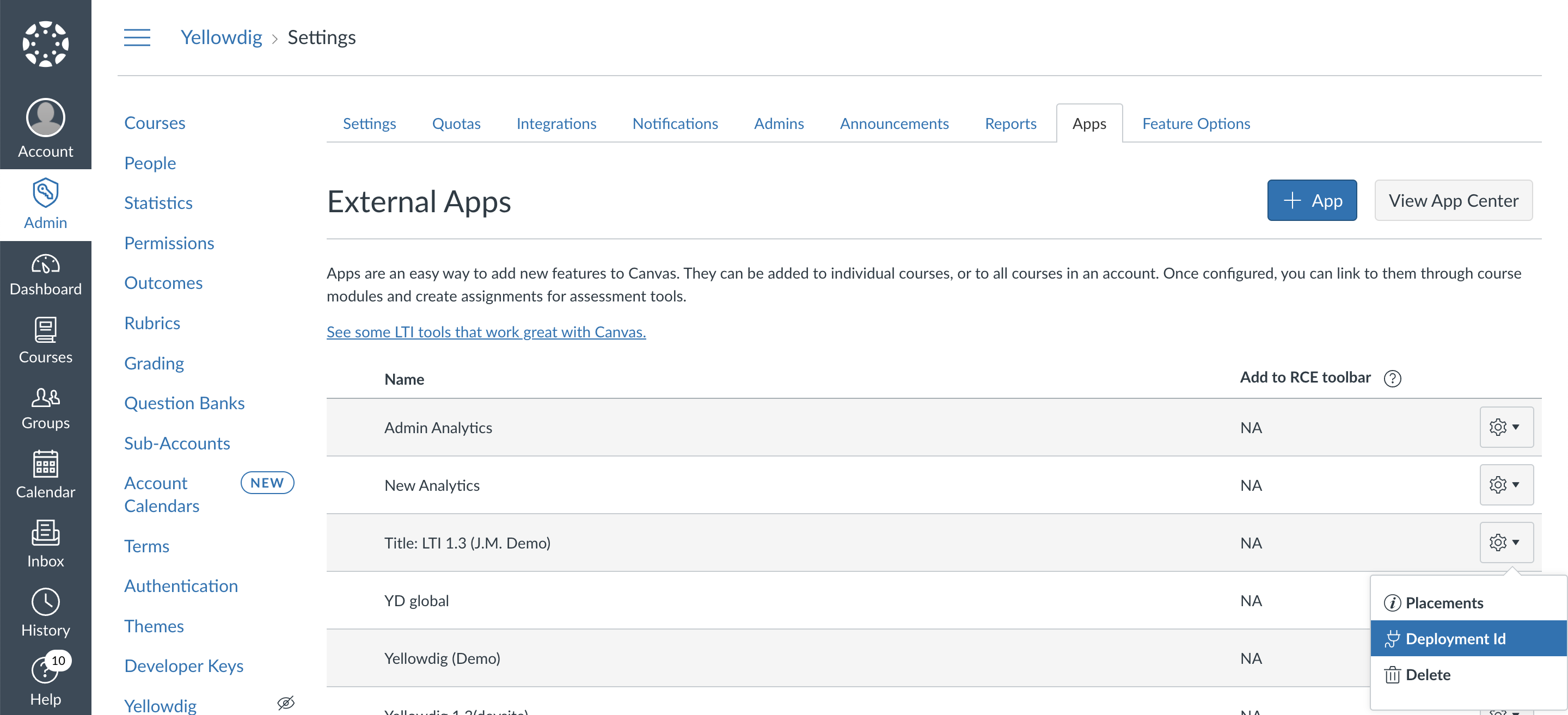Open Outcomes in account navigation

(x=163, y=283)
